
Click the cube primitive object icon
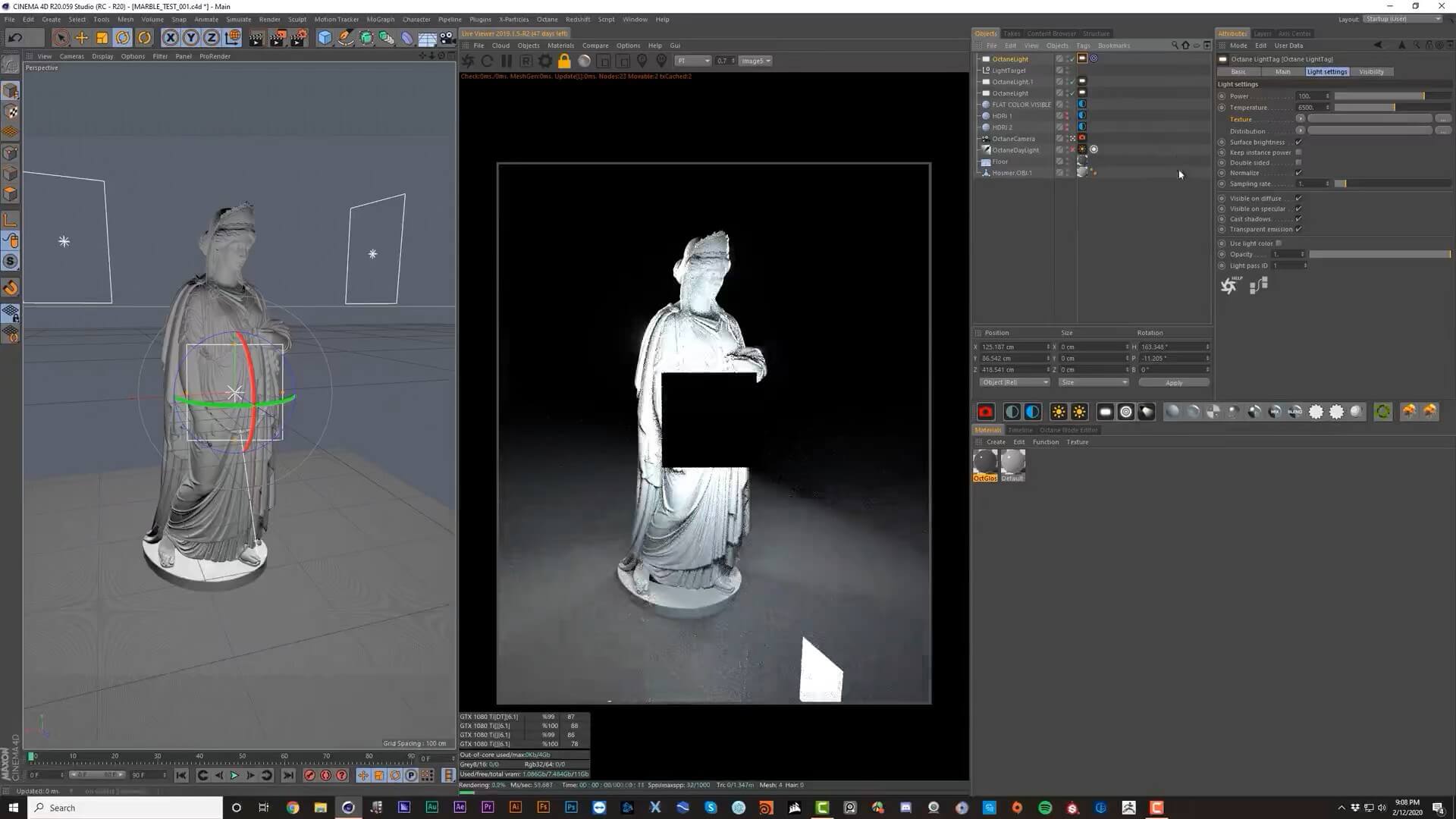[x=325, y=38]
